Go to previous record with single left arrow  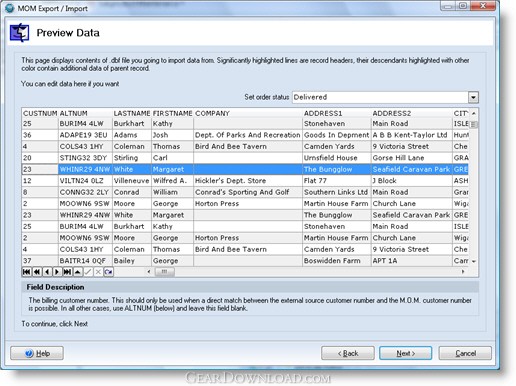tap(47, 272)
